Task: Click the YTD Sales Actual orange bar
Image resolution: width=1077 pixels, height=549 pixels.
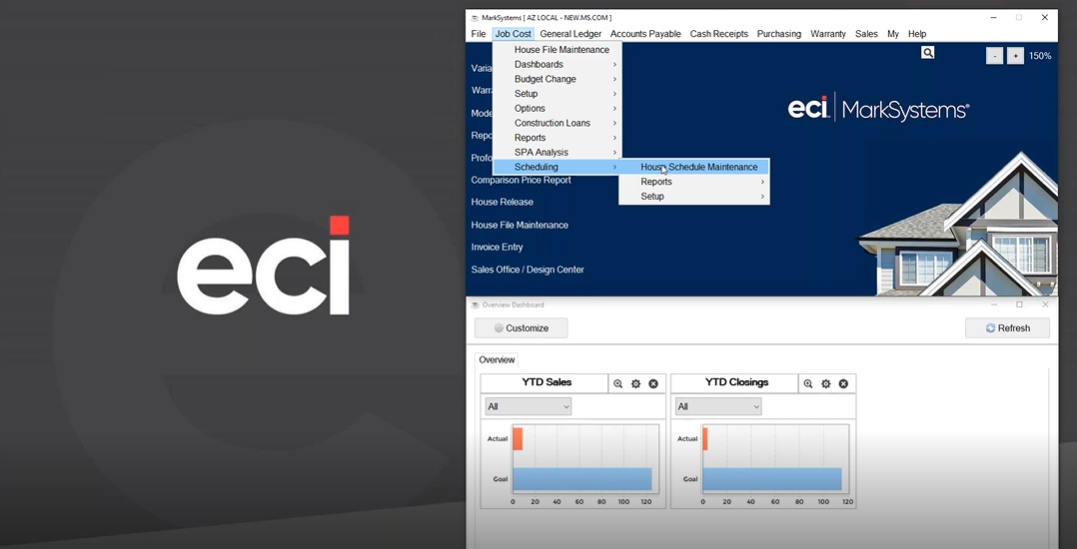Action: [517, 439]
